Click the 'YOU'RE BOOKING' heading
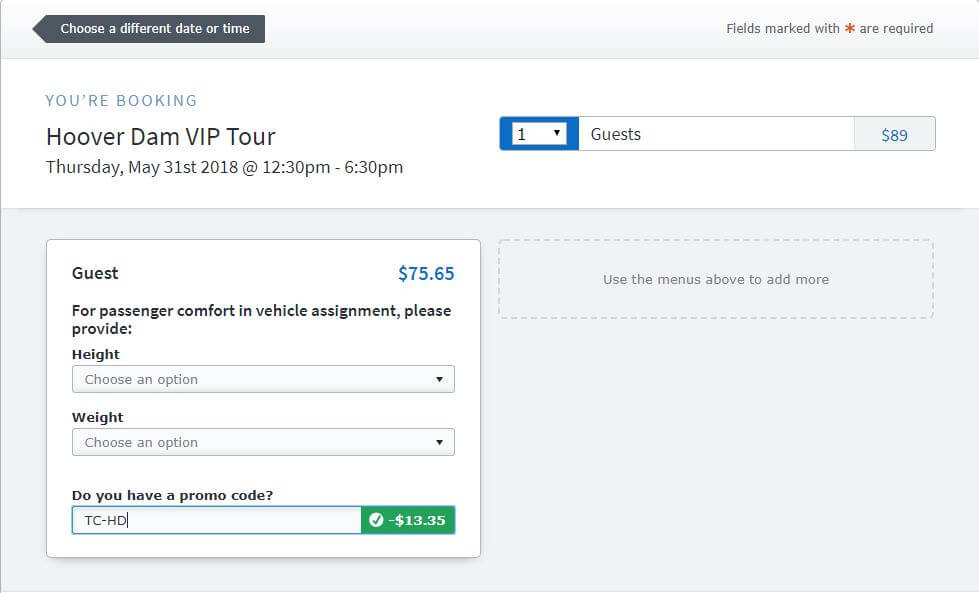The image size is (979, 593). (x=121, y=100)
